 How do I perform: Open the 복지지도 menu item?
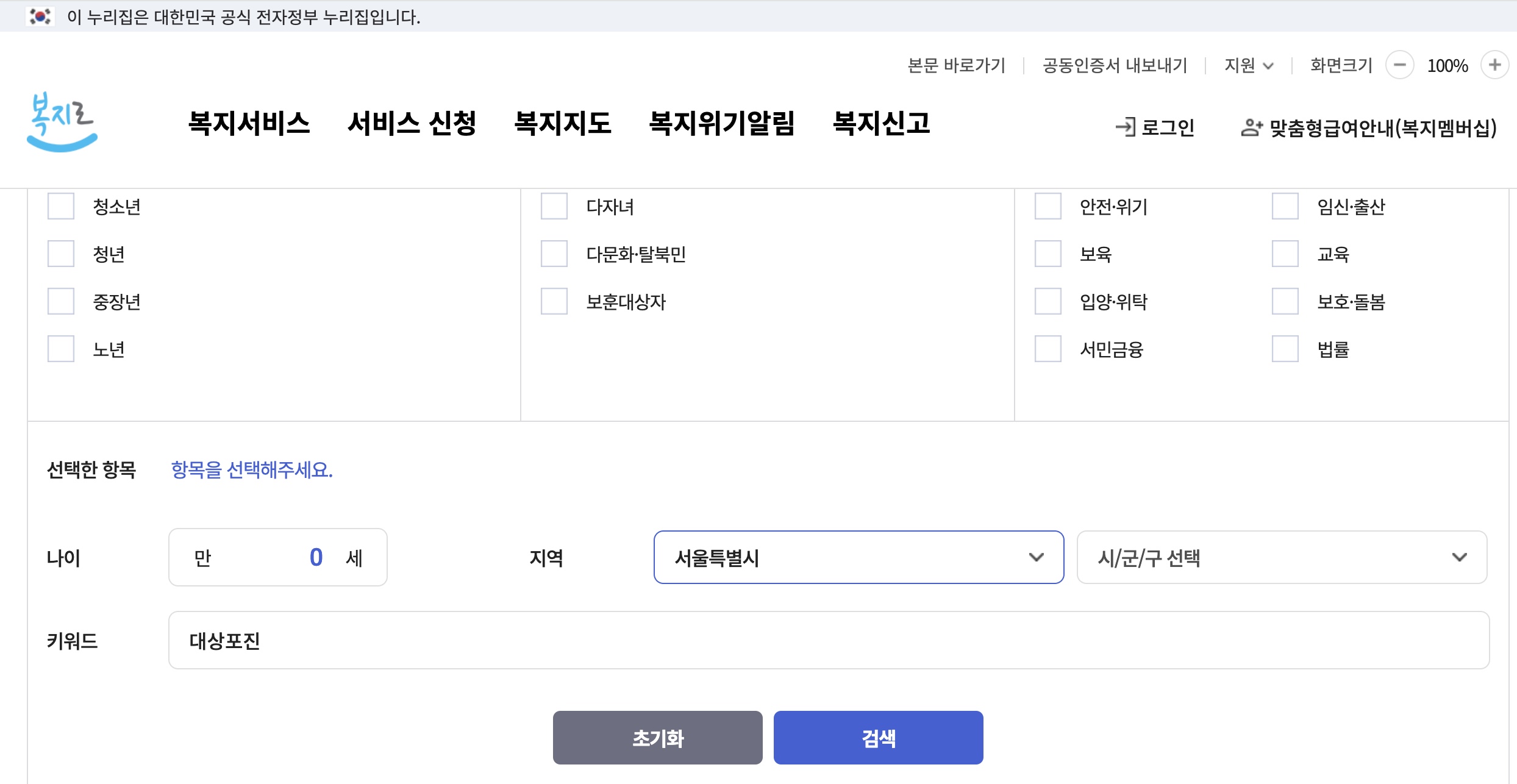564,124
